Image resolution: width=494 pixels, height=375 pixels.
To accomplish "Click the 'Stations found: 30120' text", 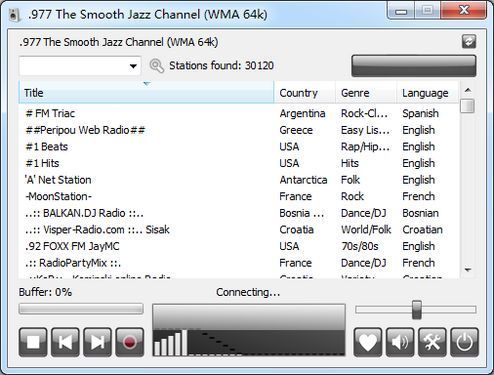I will (x=221, y=66).
